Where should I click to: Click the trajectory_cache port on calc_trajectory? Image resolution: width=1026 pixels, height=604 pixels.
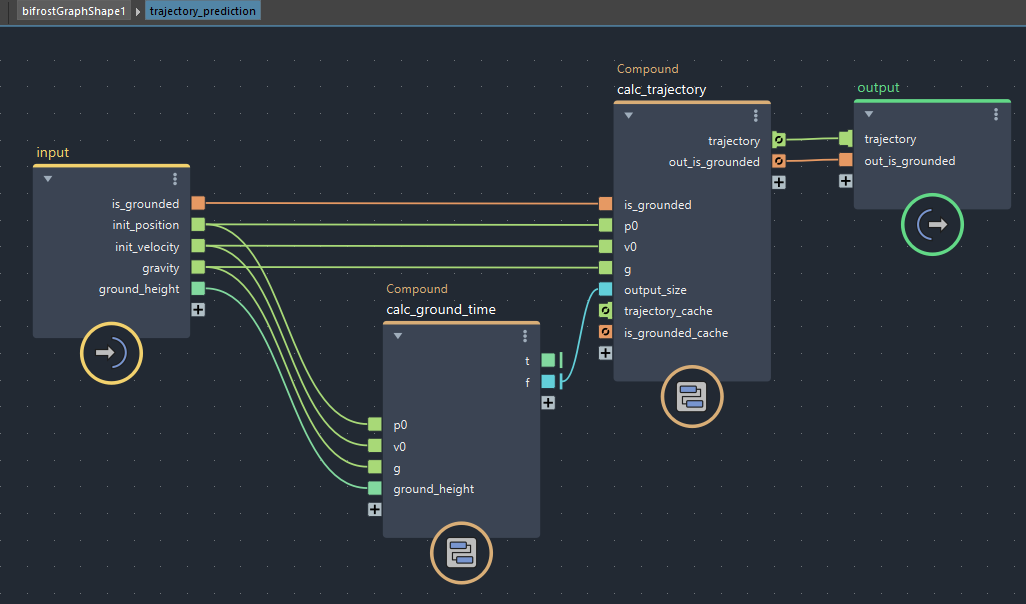(605, 311)
